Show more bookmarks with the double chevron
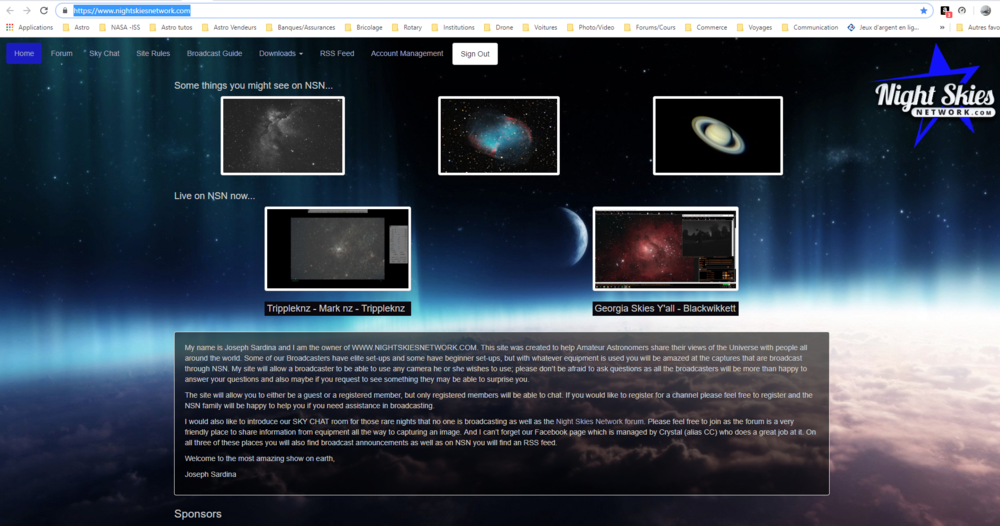The height and width of the screenshot is (526, 1000). point(942,27)
